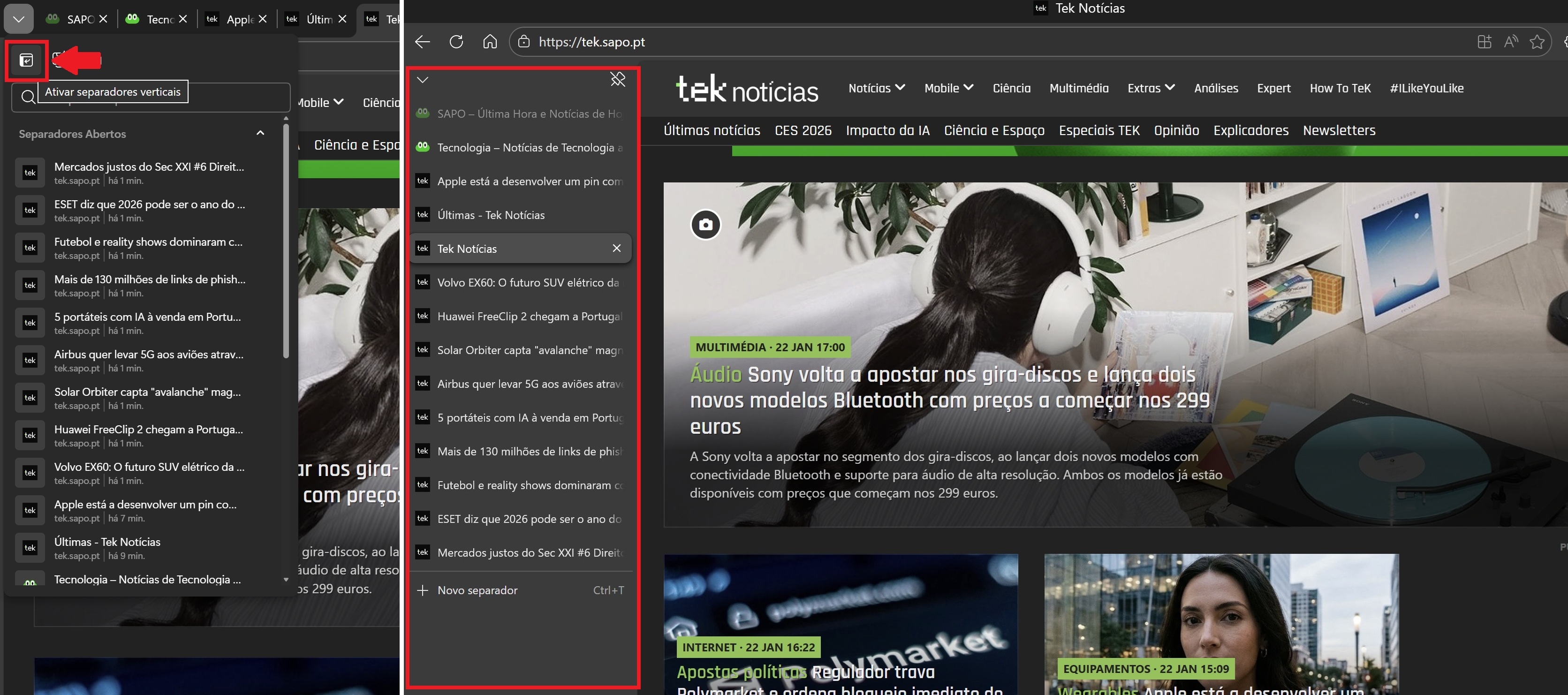1568x695 pixels.
Task: Open Últimas - Tek Notícias vertical tab
Action: point(491,215)
